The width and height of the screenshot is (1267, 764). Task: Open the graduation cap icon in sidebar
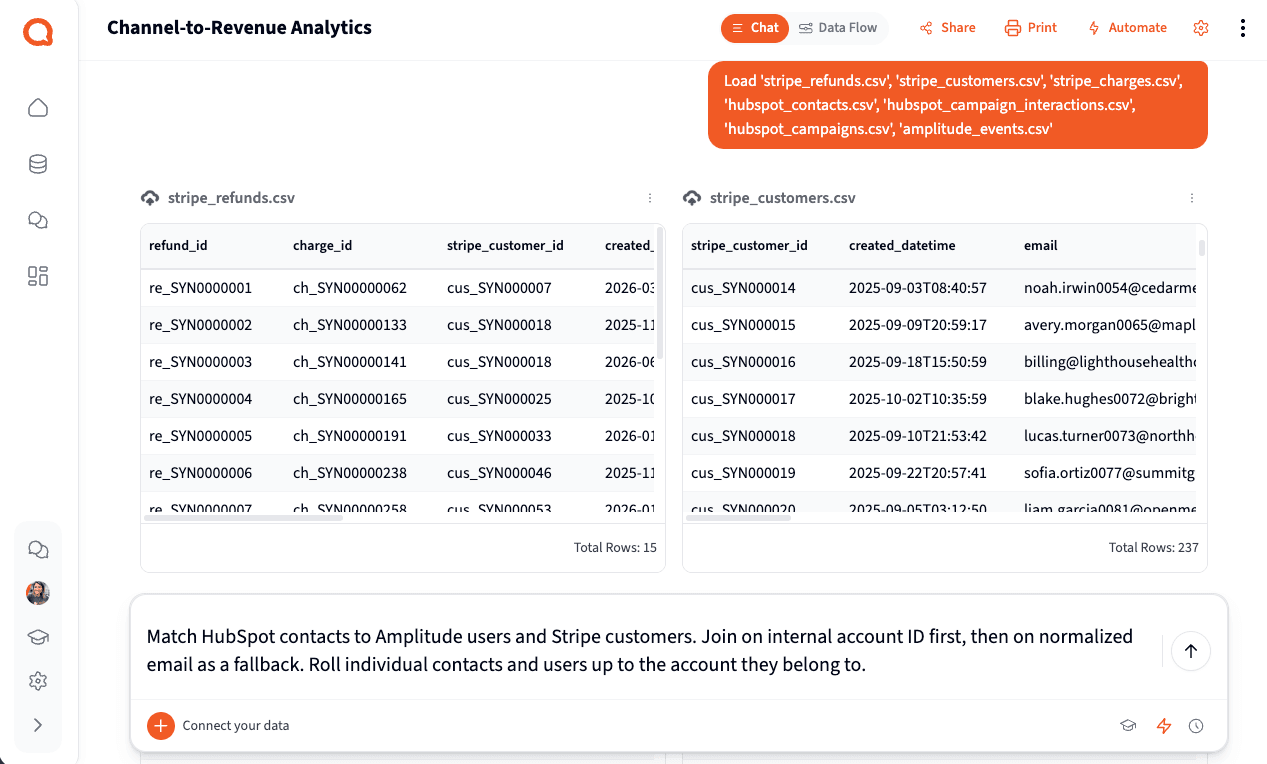(38, 637)
